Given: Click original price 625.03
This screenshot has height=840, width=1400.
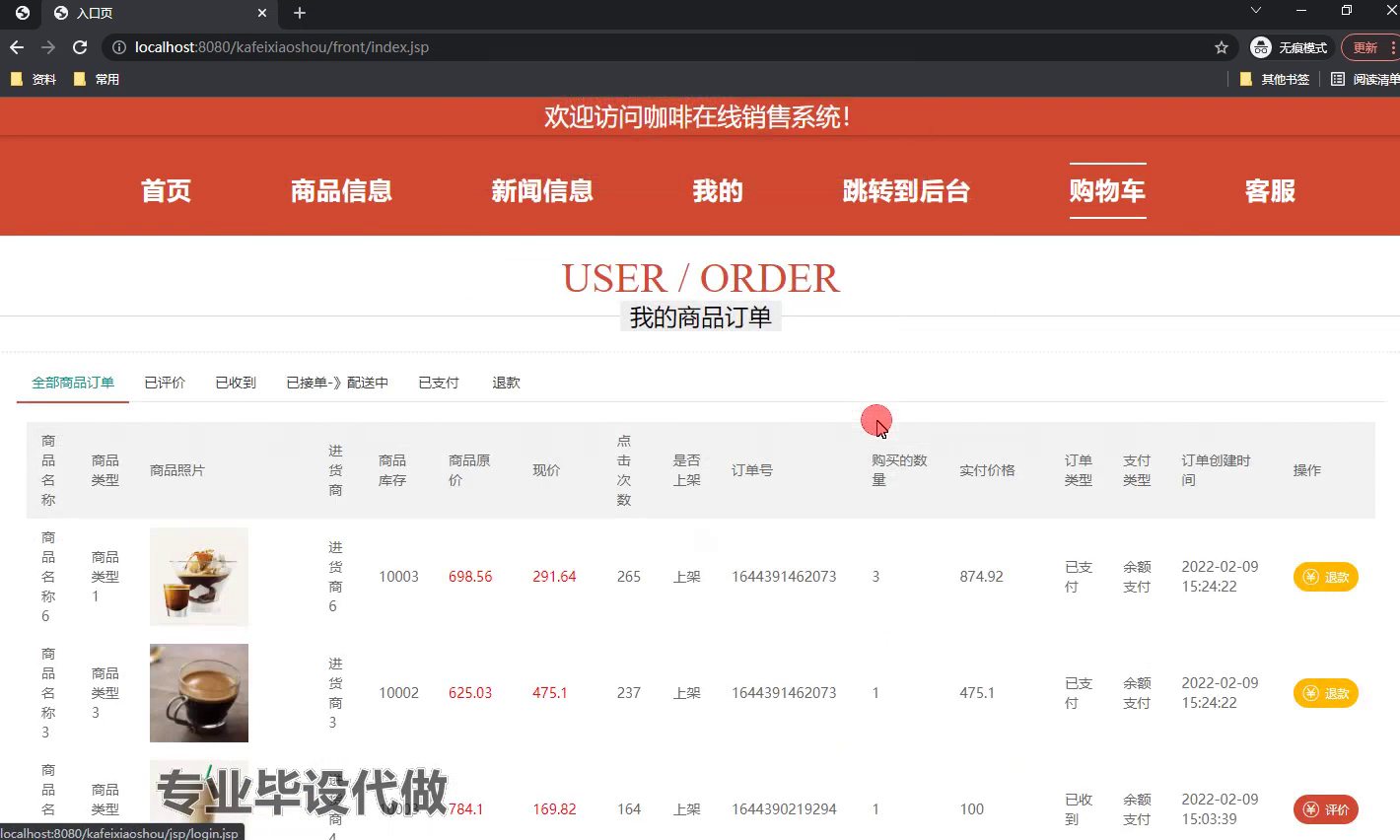Looking at the screenshot, I should (x=470, y=693).
